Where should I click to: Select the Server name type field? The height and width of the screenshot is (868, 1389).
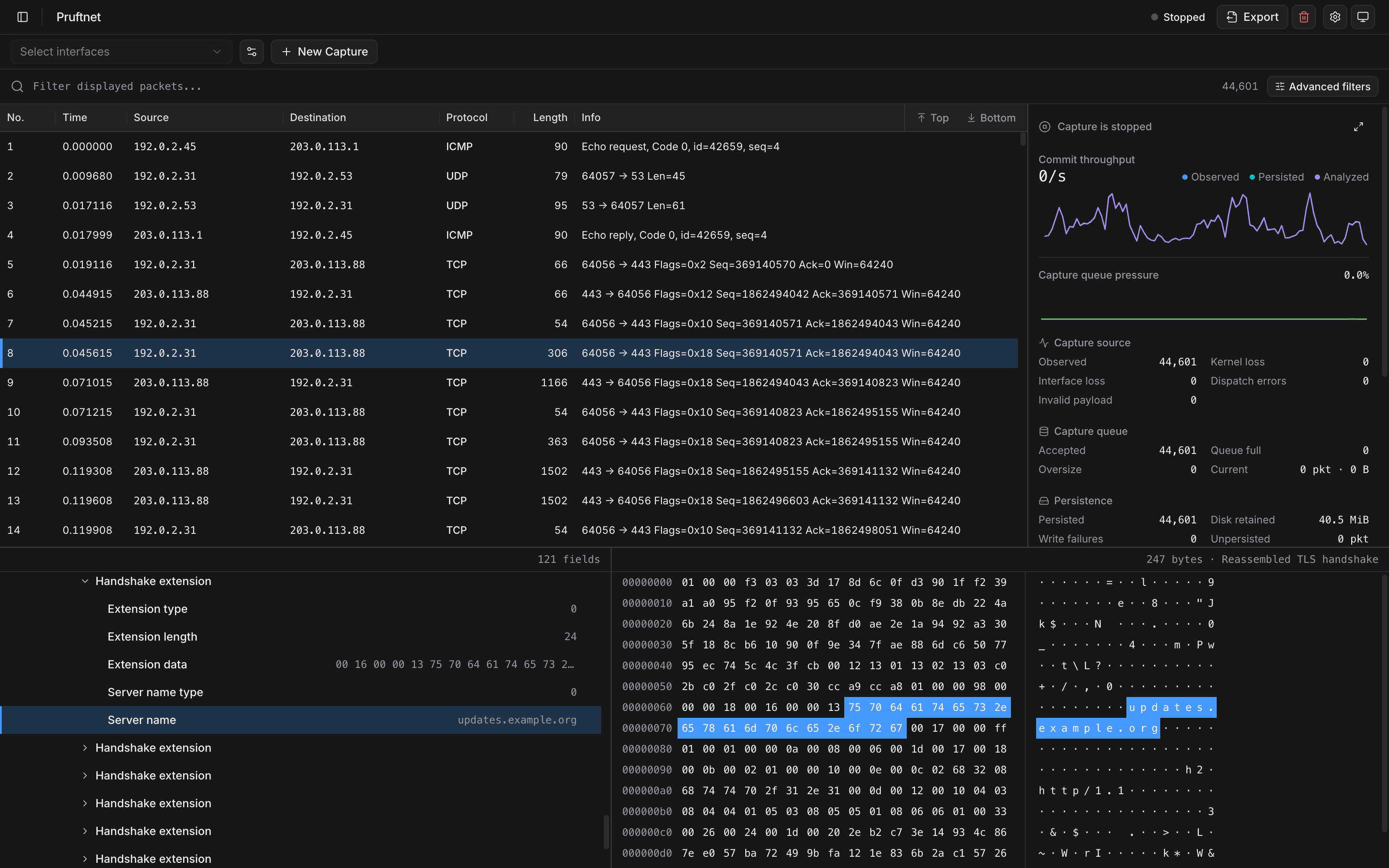(x=301, y=692)
